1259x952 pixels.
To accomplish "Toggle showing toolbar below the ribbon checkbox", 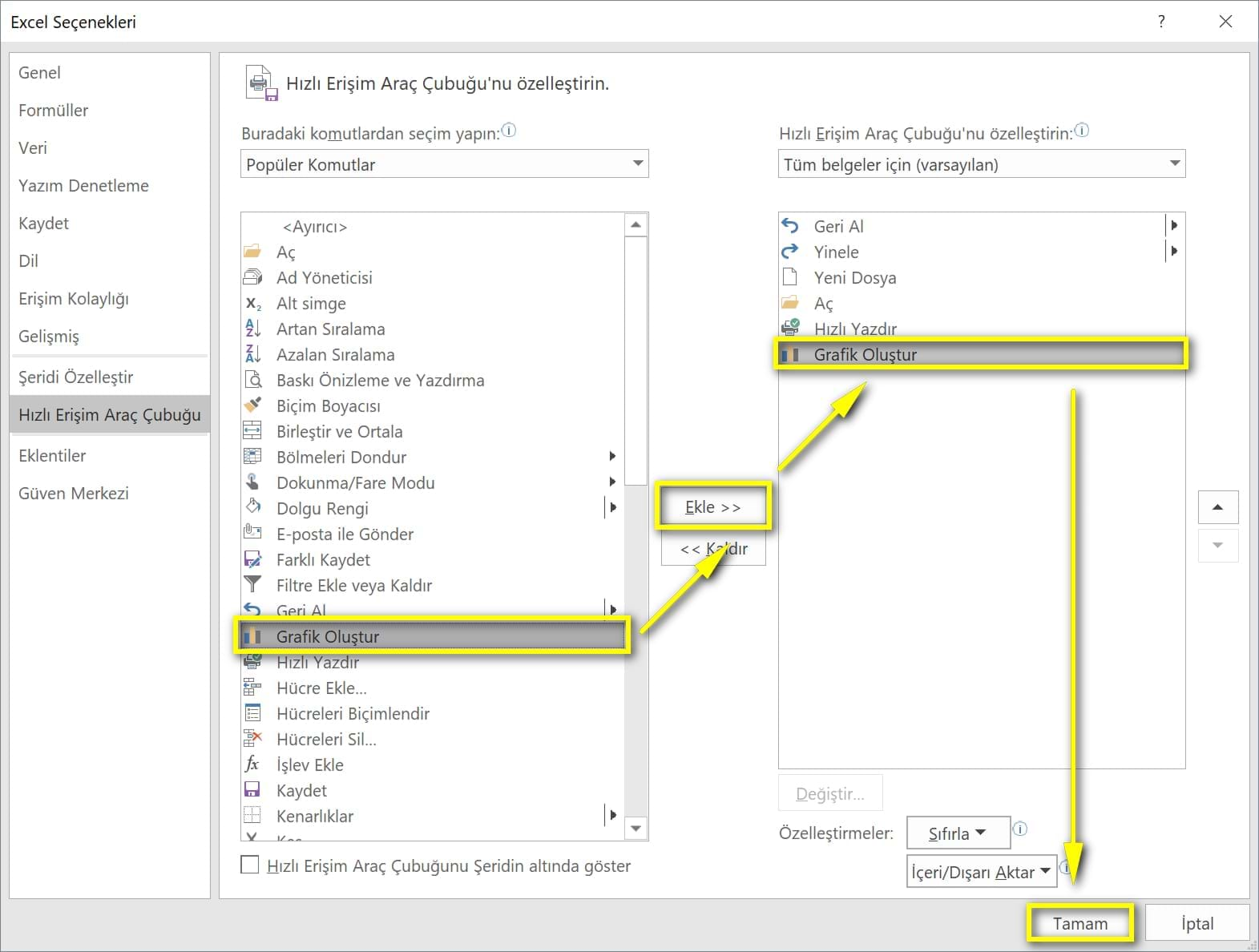I will tap(250, 865).
